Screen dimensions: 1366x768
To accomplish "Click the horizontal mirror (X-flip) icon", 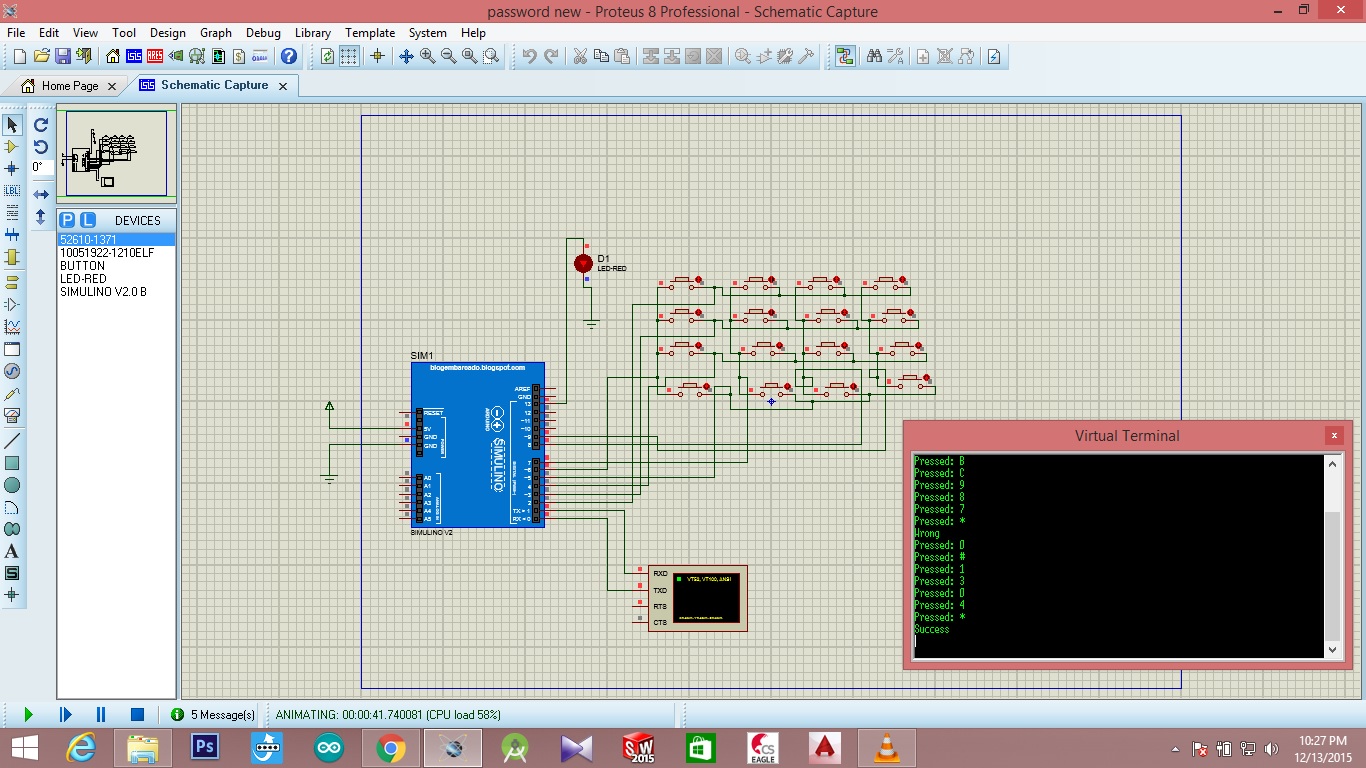I will (x=41, y=194).
